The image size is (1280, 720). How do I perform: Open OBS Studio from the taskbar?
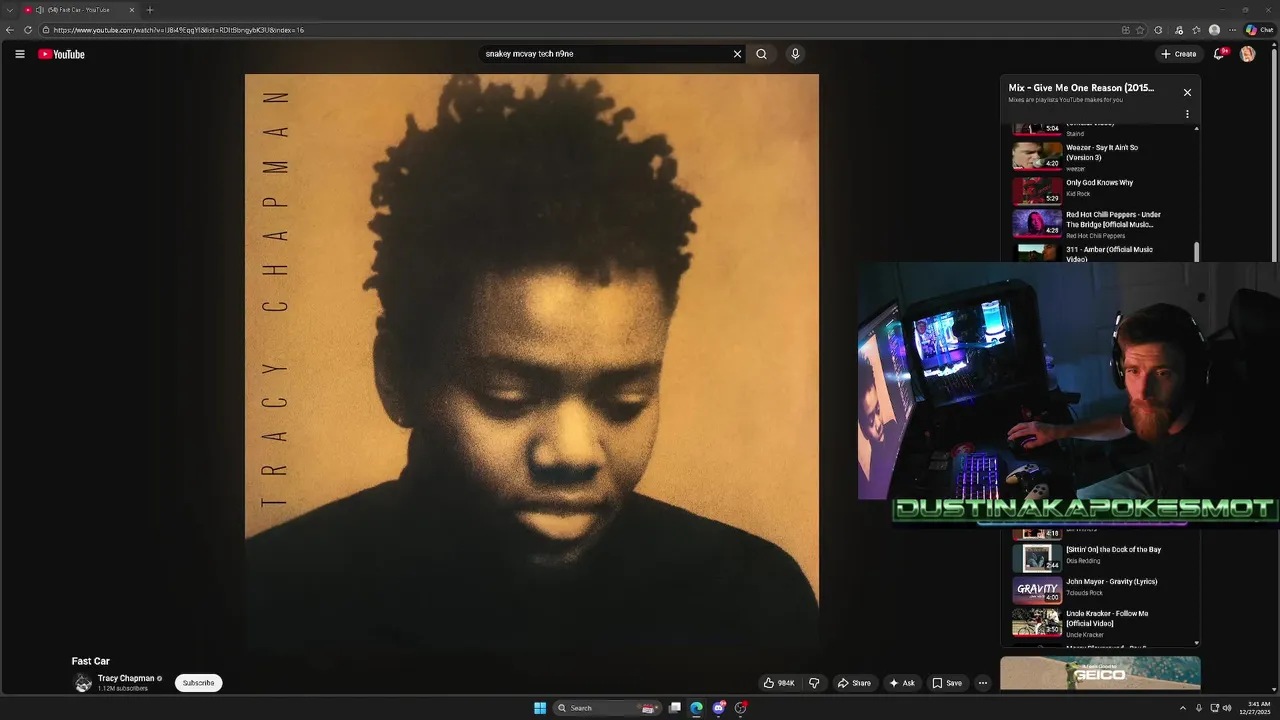point(741,708)
